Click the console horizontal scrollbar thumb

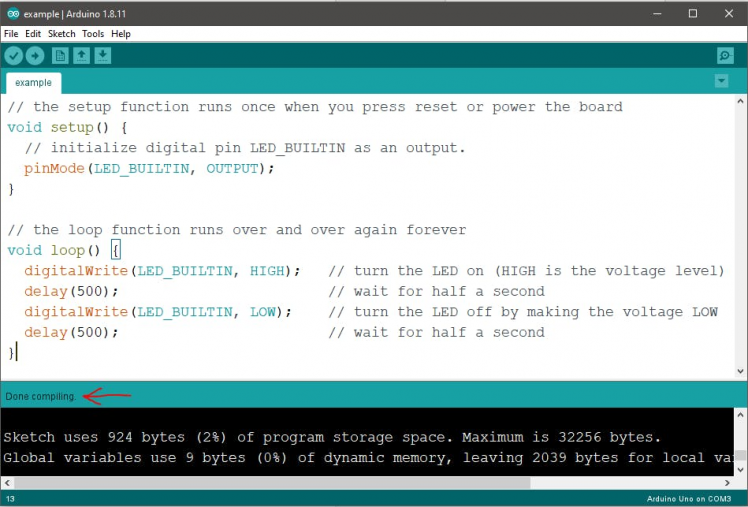click(x=272, y=483)
